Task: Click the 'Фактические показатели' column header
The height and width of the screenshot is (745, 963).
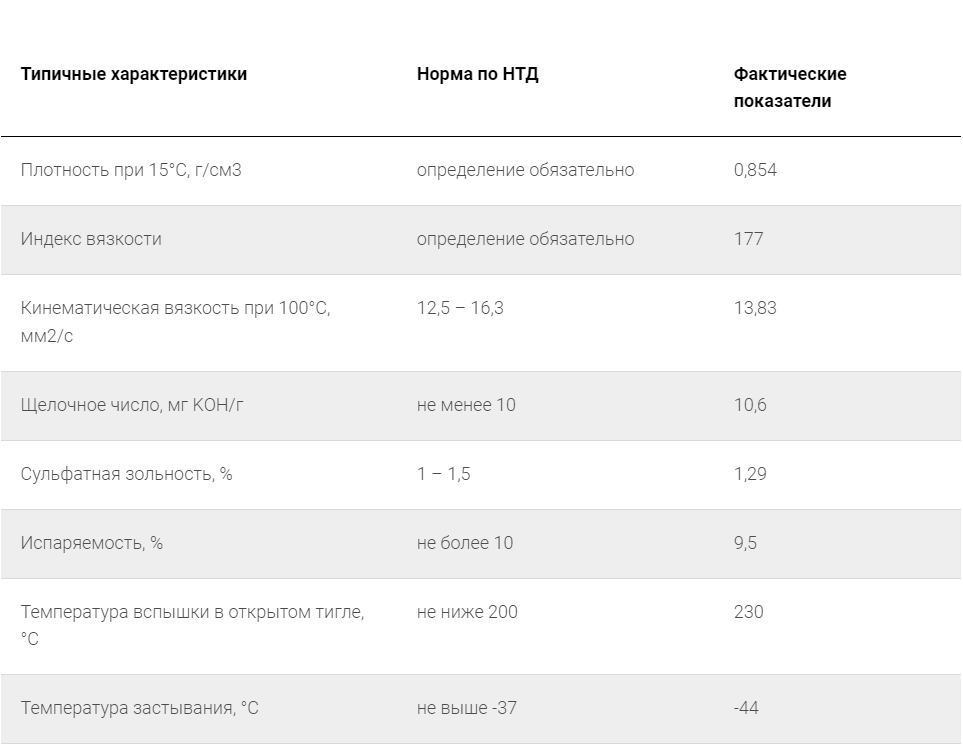Action: [x=790, y=87]
